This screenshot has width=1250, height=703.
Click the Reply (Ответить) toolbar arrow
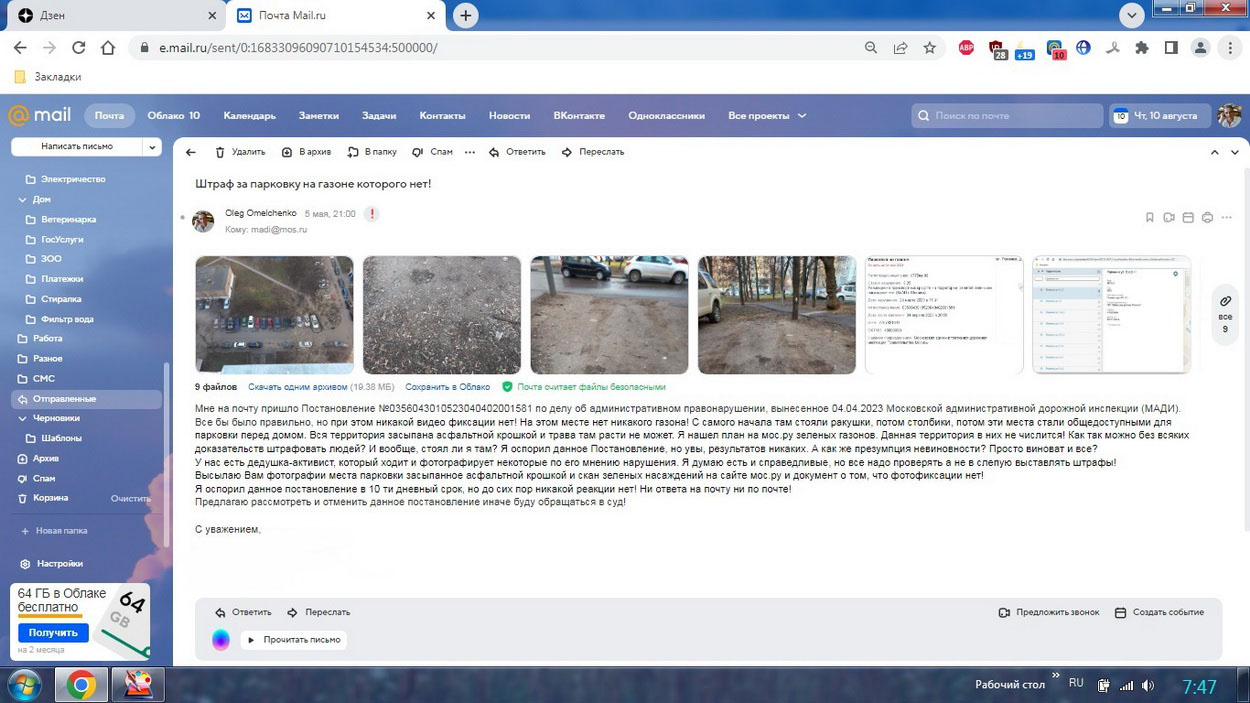494,152
